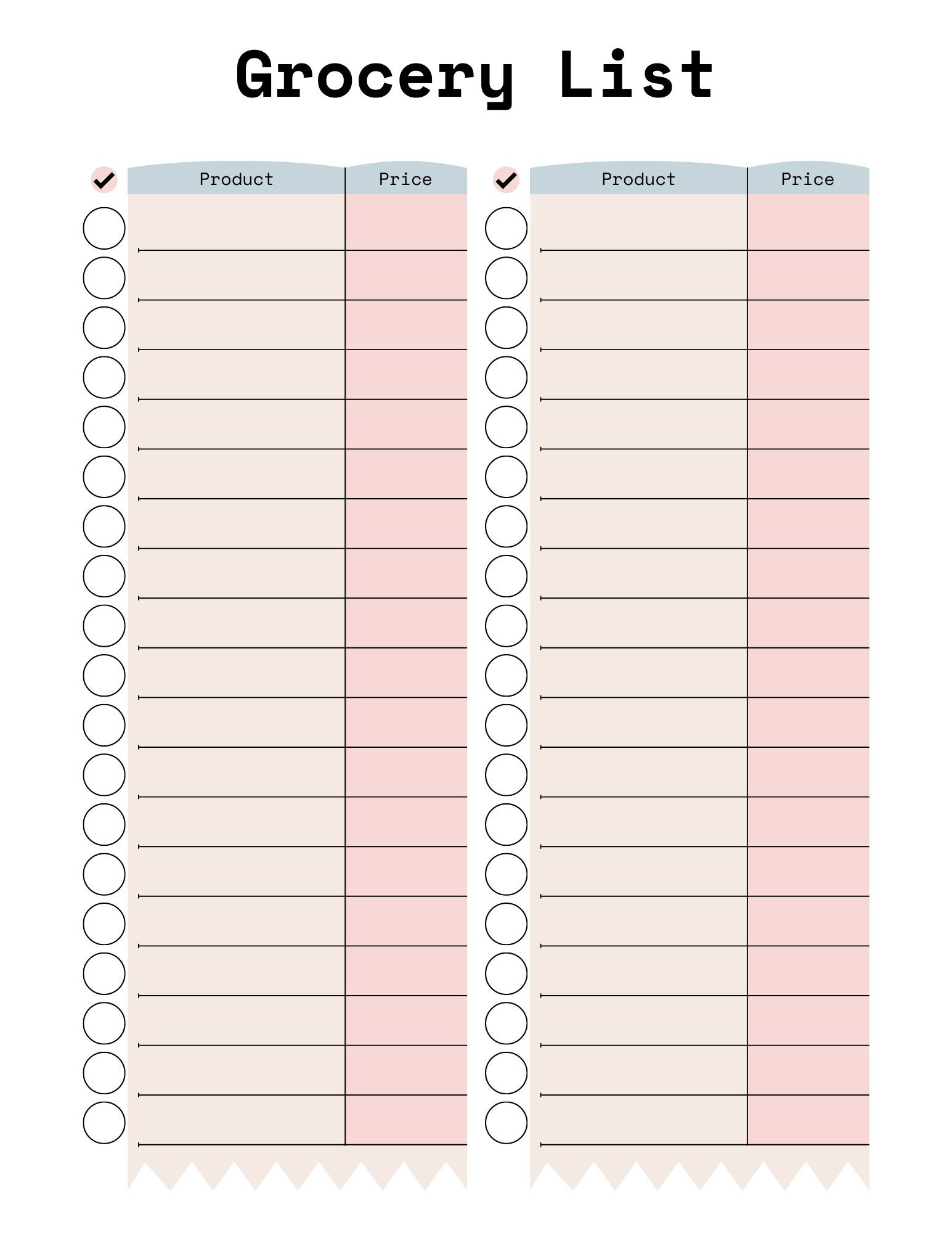The height and width of the screenshot is (1233, 952).
Task: Select the left Product column header
Action: pyautogui.click(x=236, y=179)
